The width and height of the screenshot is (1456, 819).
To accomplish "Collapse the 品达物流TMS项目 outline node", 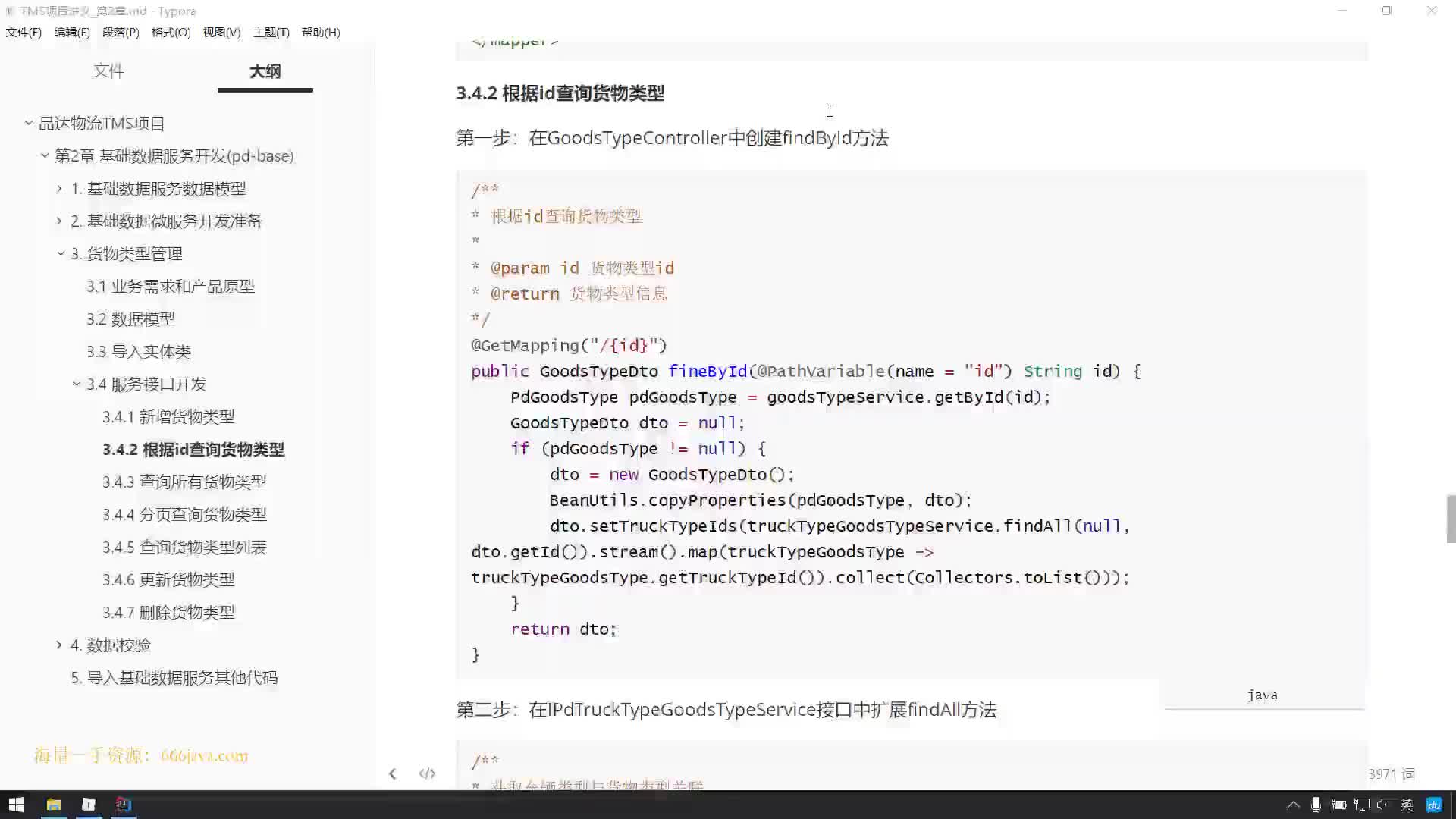I will click(28, 123).
